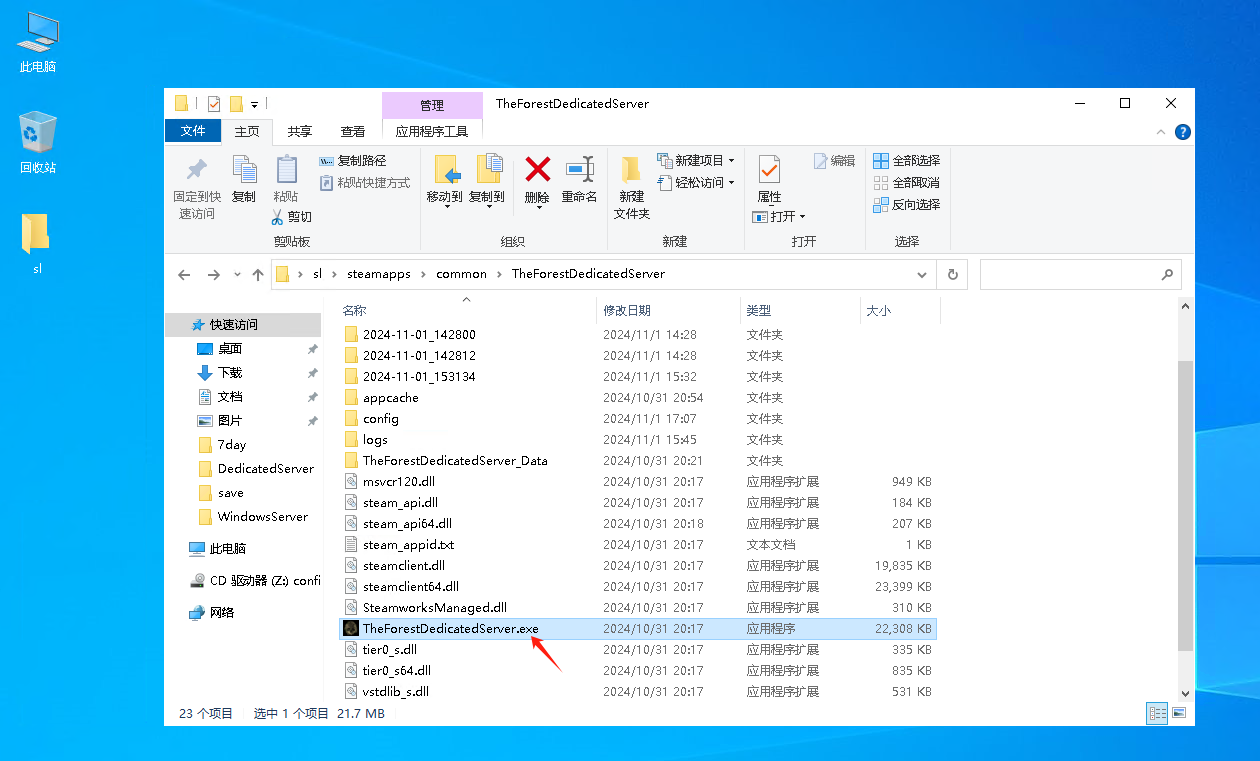Switch to large icons view in status bar
This screenshot has width=1260, height=761.
1178,713
